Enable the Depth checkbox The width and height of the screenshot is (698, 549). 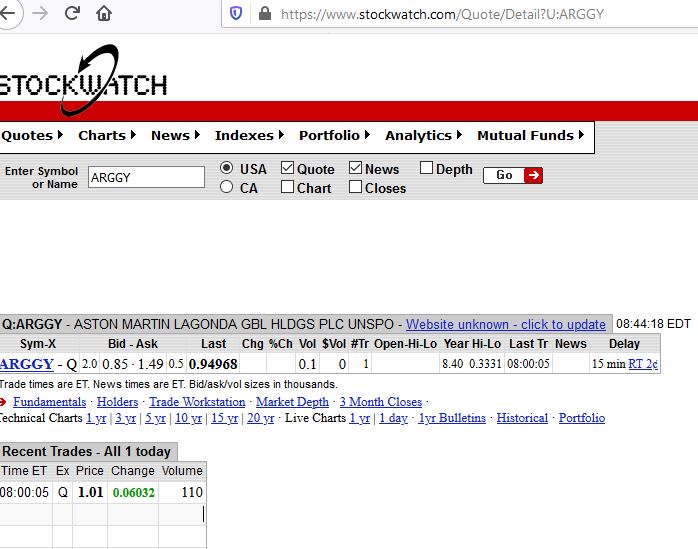tap(426, 168)
